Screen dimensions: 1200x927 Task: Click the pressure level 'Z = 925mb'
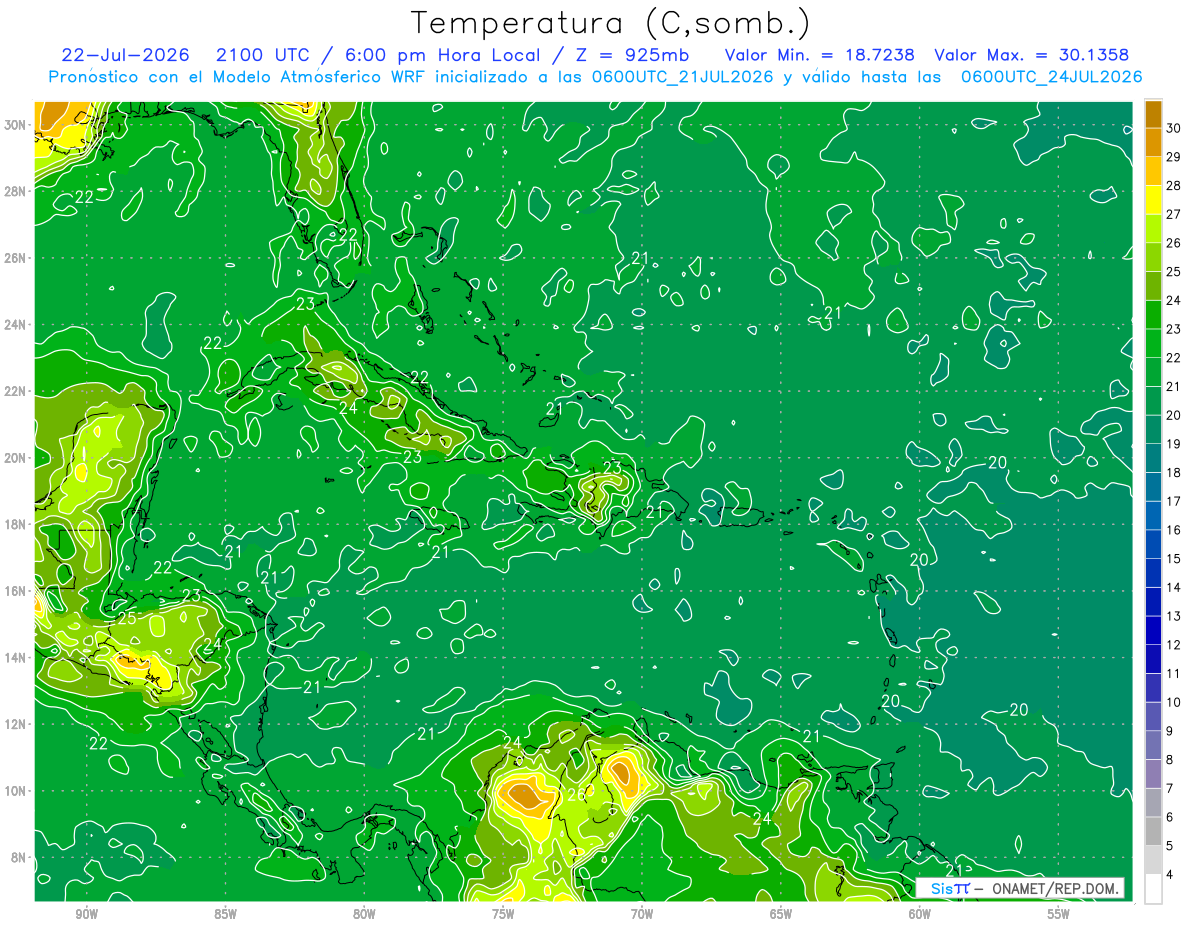(x=630, y=55)
